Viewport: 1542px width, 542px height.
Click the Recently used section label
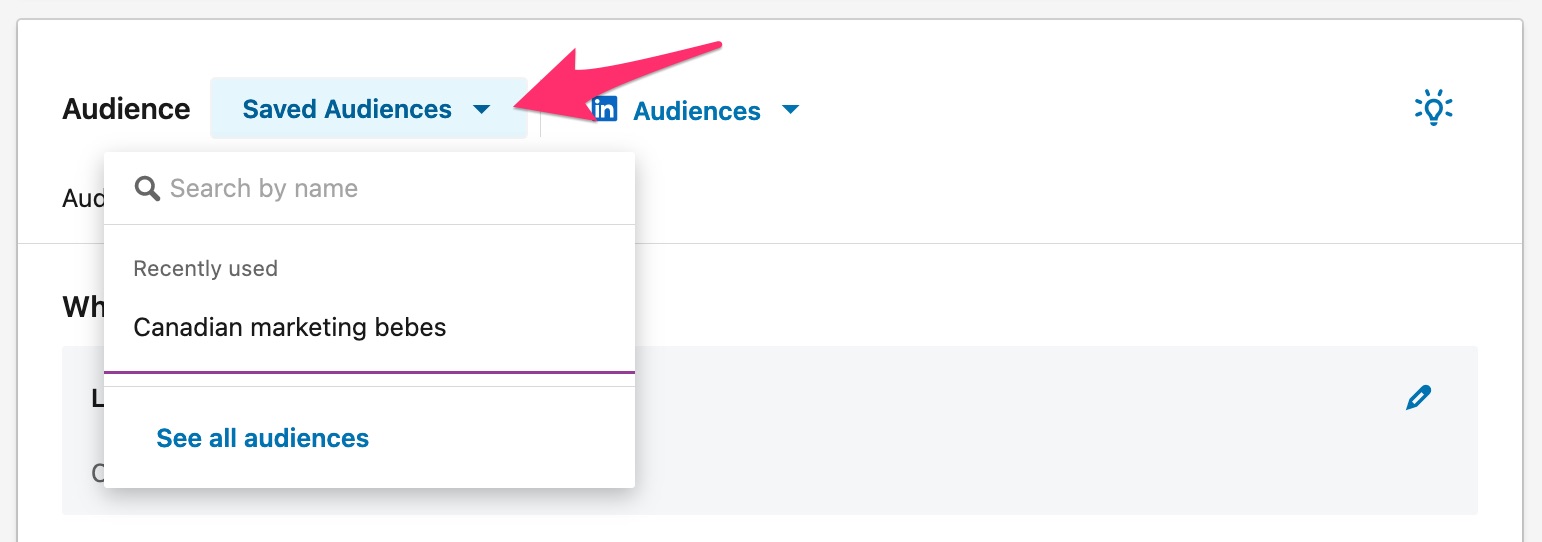point(205,268)
